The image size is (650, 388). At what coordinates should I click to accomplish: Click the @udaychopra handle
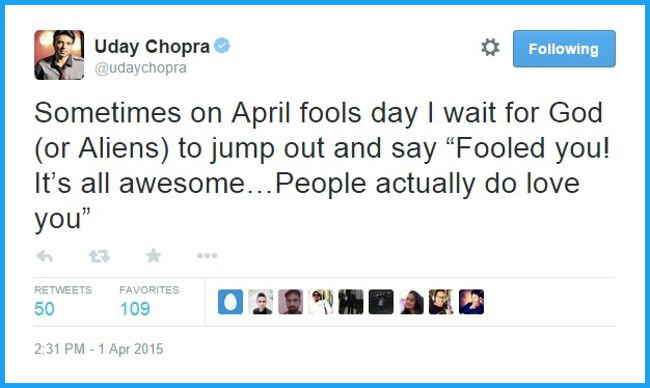click(141, 68)
